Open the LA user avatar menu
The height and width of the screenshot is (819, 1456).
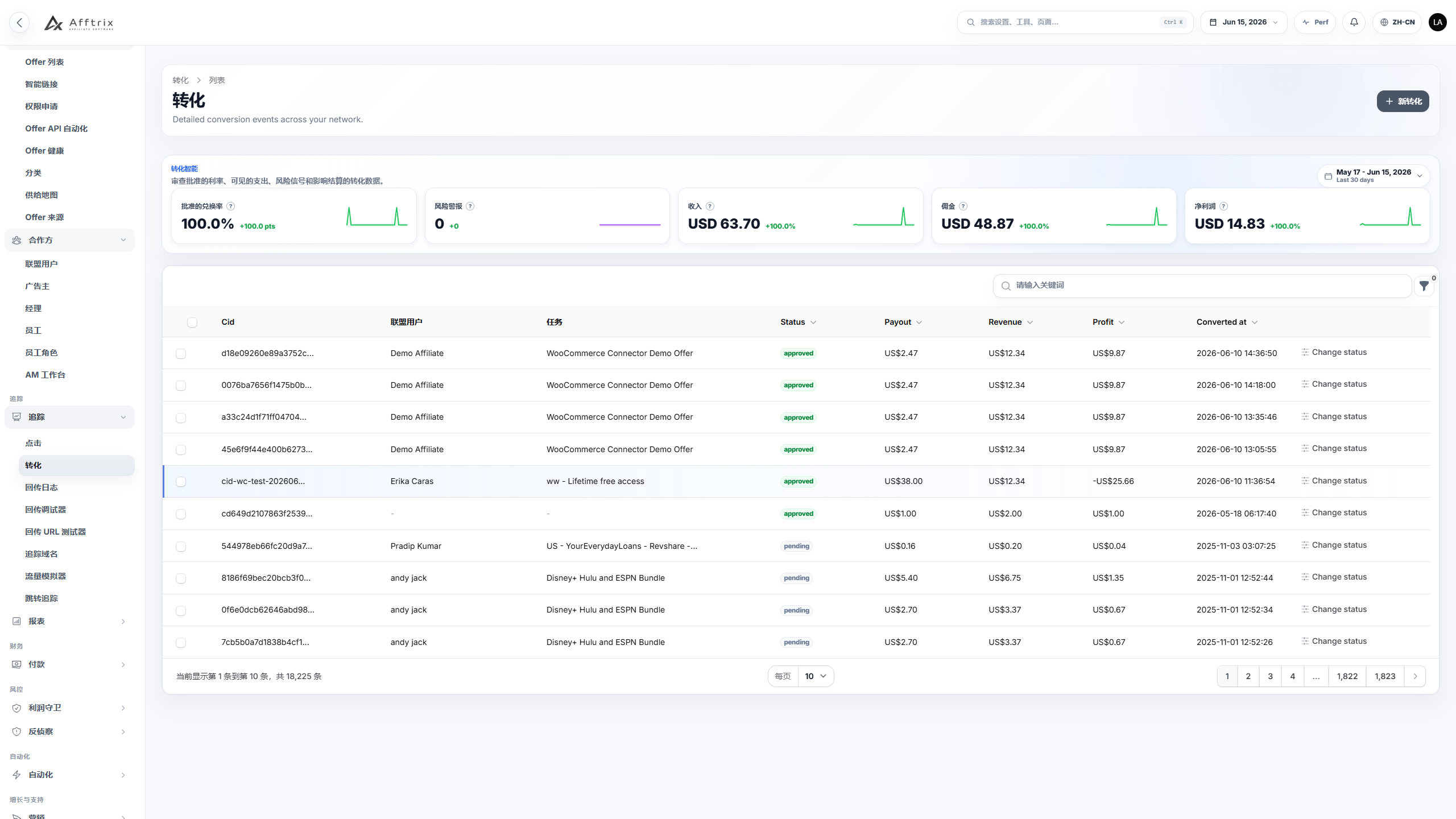tap(1438, 22)
